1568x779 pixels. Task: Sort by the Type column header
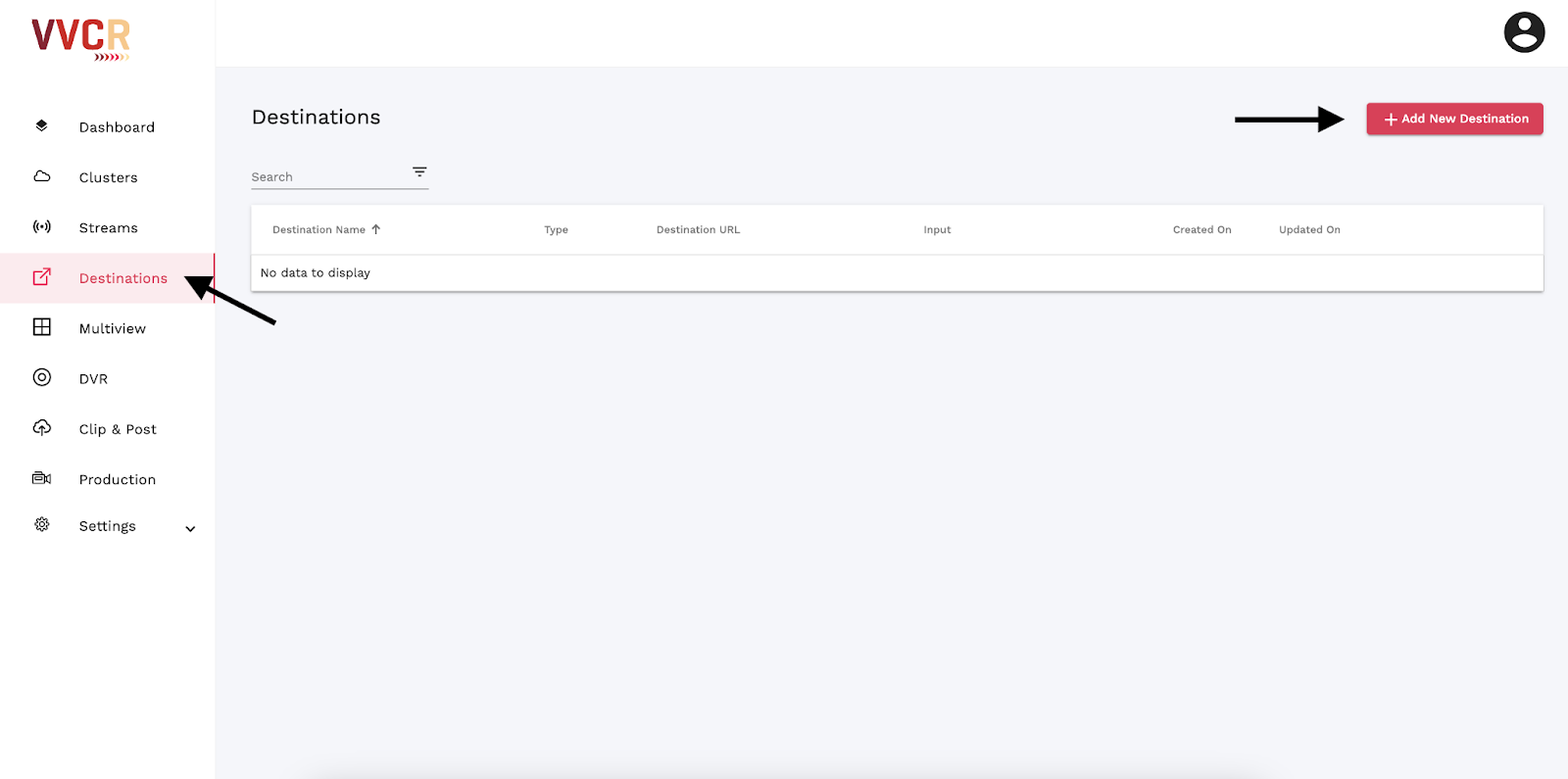click(556, 229)
